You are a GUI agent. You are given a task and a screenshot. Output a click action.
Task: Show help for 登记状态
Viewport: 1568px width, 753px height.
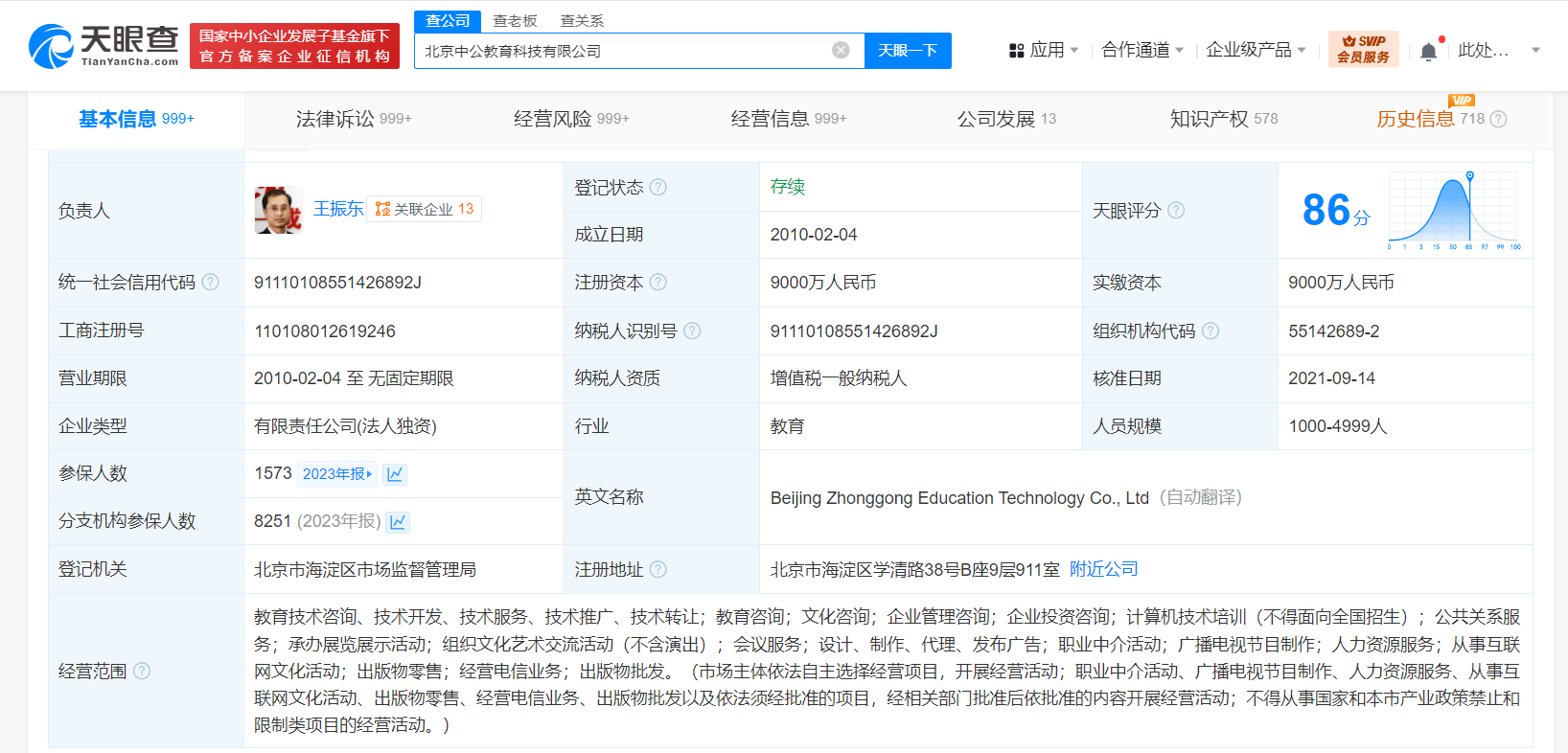[x=658, y=188]
